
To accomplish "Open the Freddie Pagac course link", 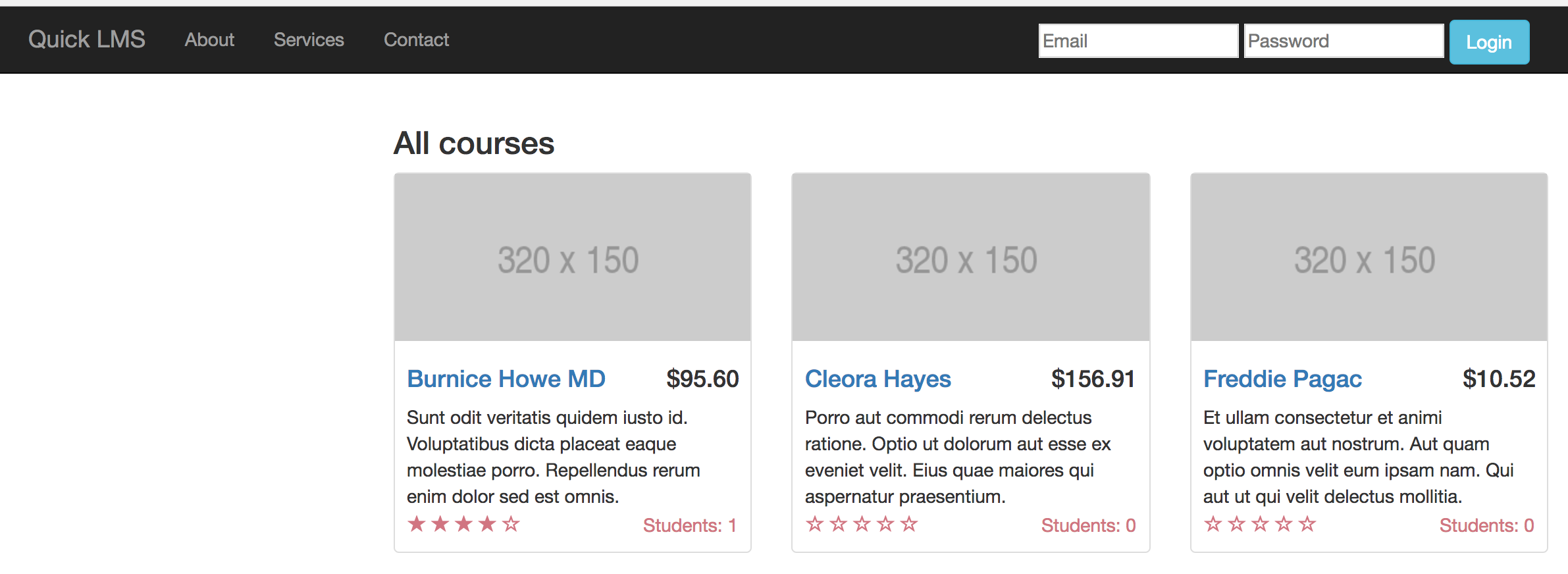I will [1282, 379].
